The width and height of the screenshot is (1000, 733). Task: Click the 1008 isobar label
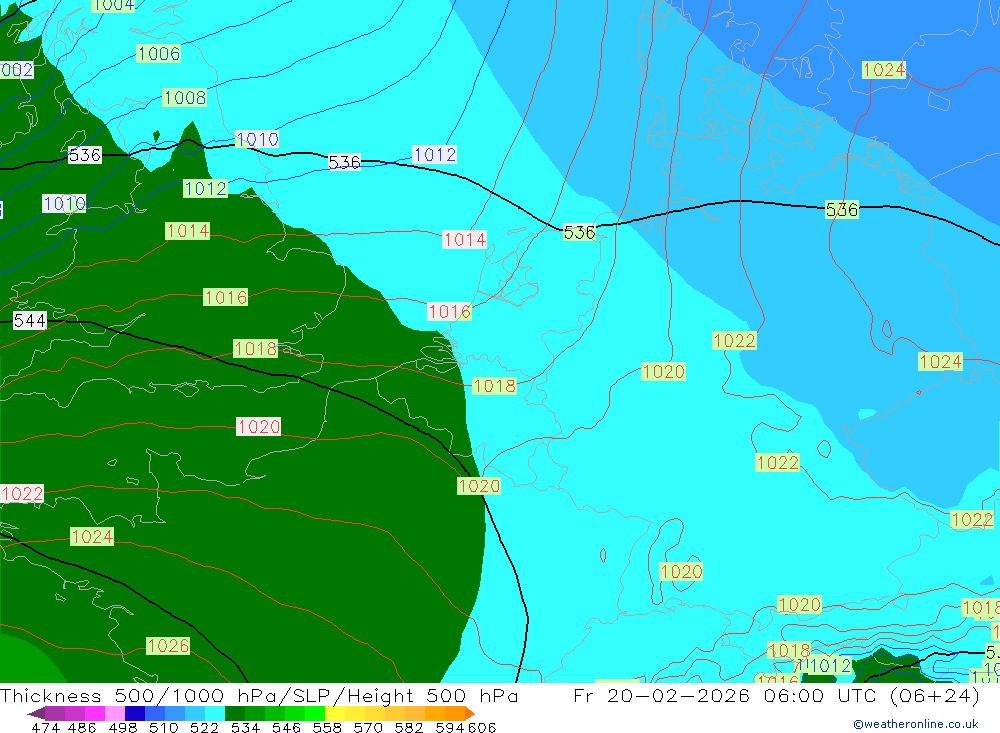tap(185, 98)
